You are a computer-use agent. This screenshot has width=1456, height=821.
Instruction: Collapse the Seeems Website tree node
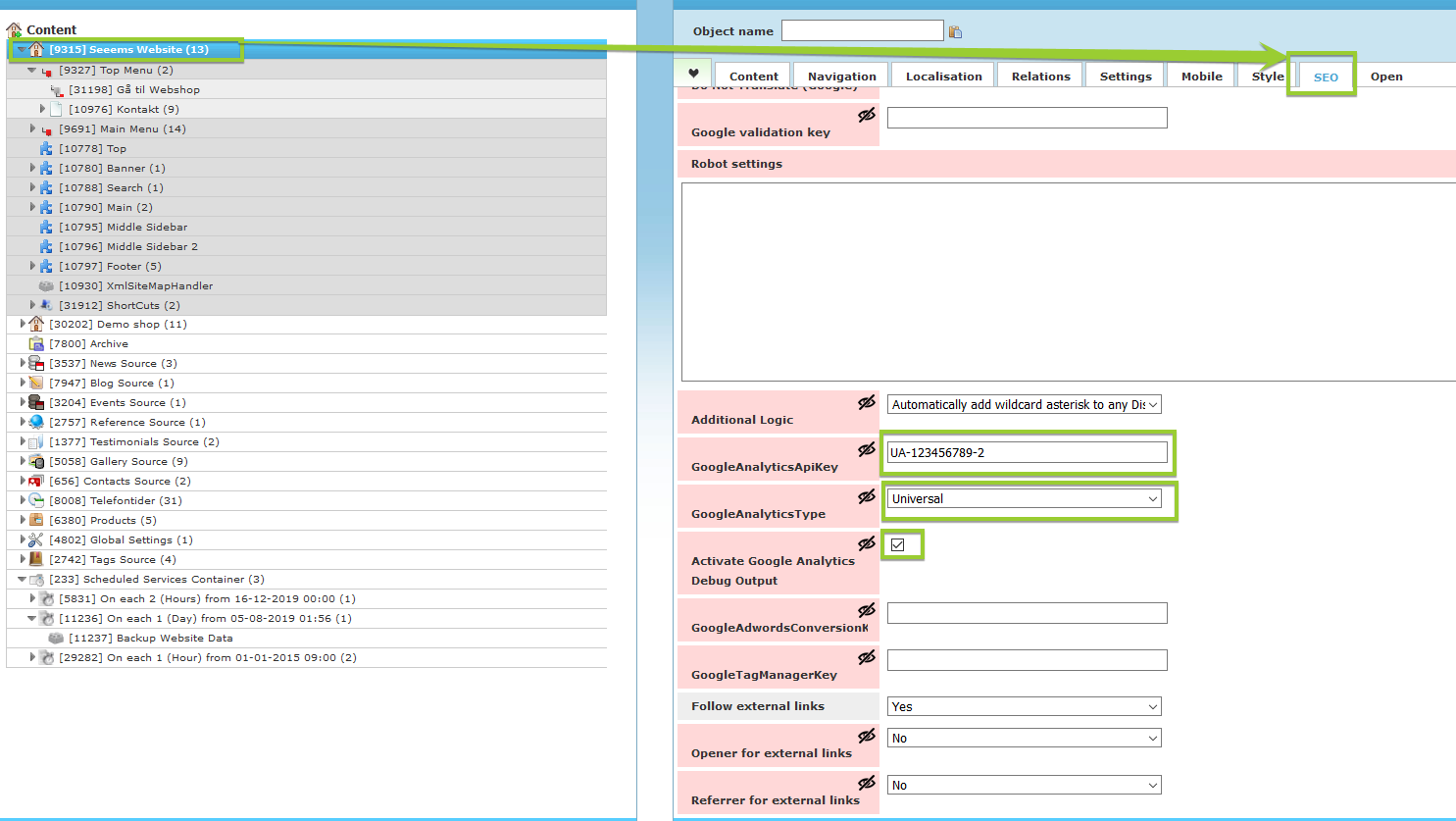coord(22,49)
